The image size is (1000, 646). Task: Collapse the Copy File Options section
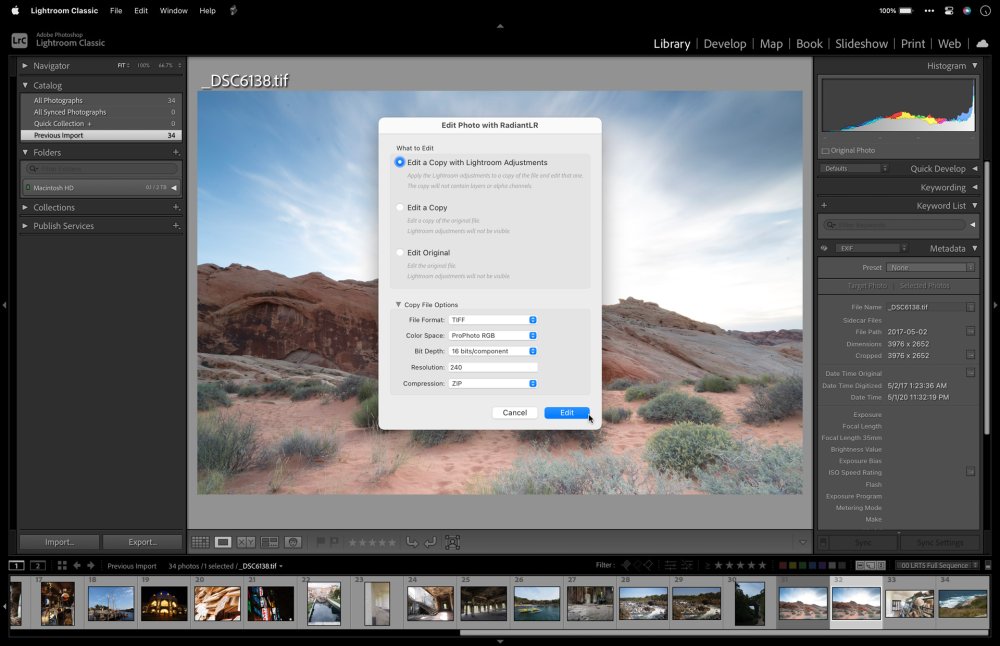(x=398, y=305)
